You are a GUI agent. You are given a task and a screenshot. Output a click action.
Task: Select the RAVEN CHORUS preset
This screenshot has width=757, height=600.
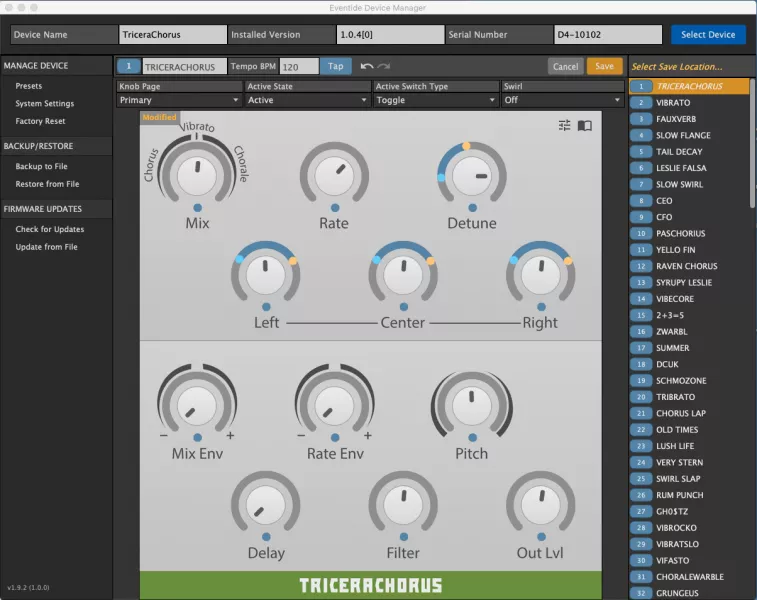[x=689, y=266]
